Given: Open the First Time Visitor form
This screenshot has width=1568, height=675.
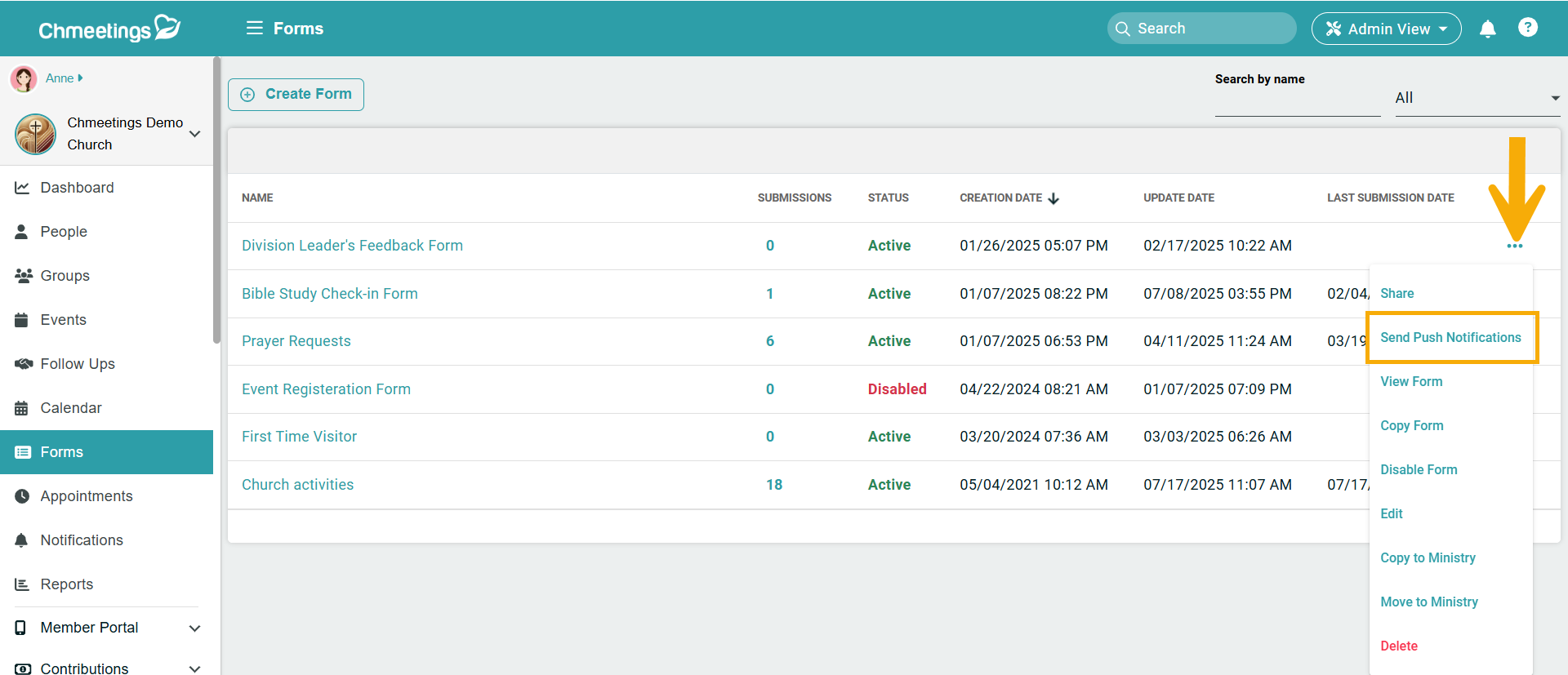Looking at the screenshot, I should (299, 437).
